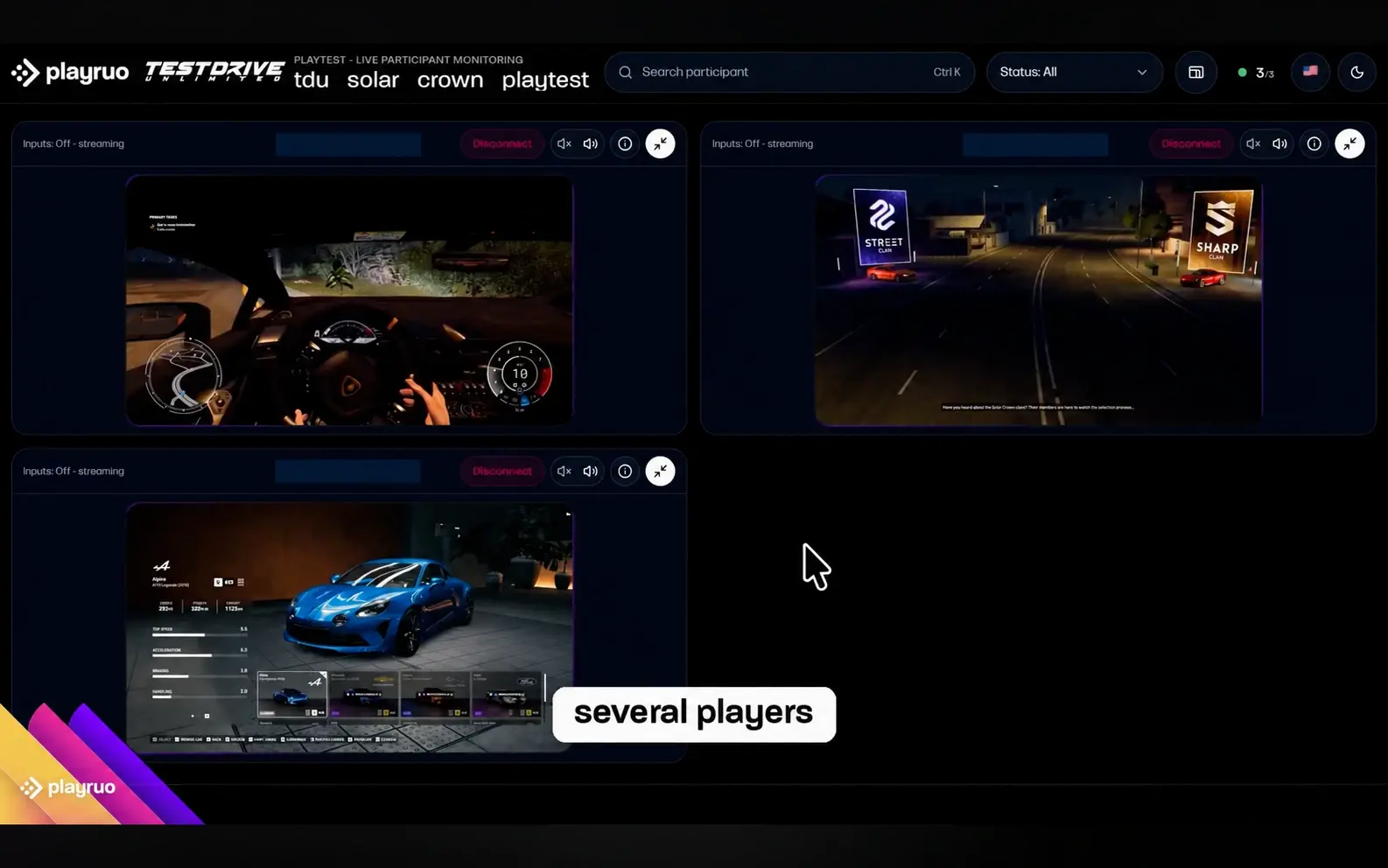Click the cockpit driving video stream
Image resolution: width=1388 pixels, height=868 pixels.
[349, 300]
